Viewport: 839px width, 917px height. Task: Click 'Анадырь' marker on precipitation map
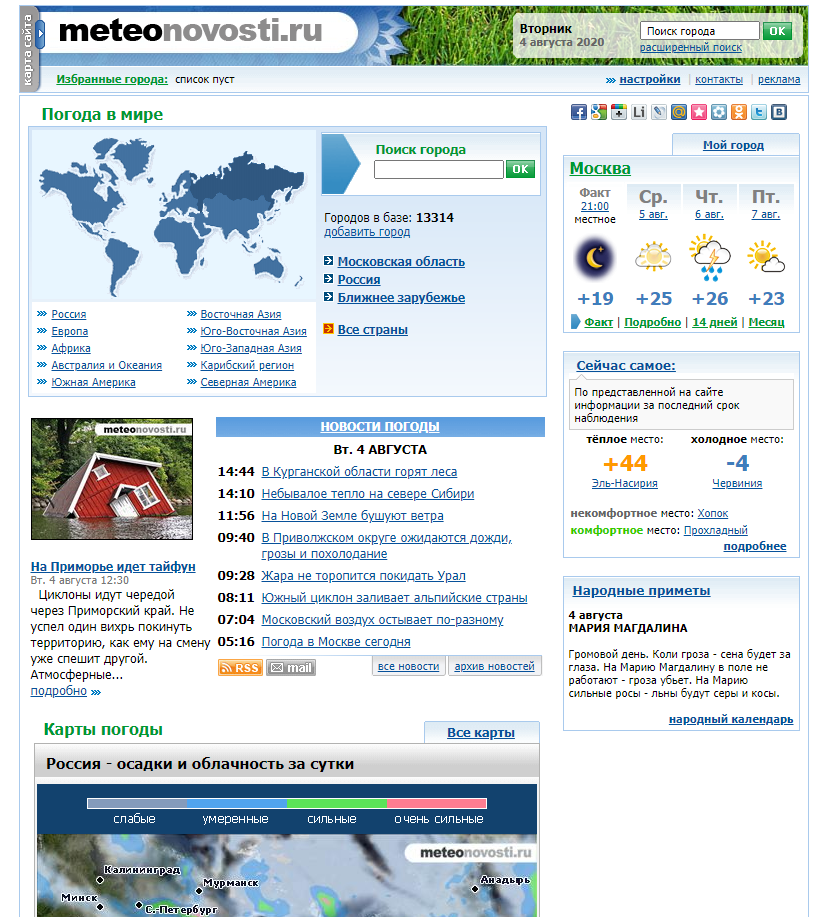(475, 889)
